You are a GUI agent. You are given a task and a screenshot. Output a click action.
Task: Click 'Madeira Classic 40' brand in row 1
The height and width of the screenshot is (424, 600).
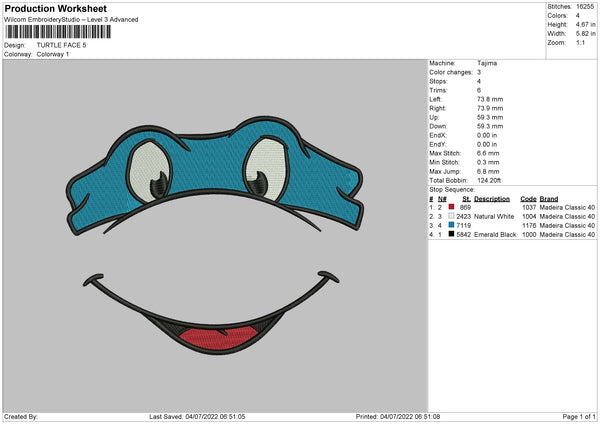[x=567, y=207]
